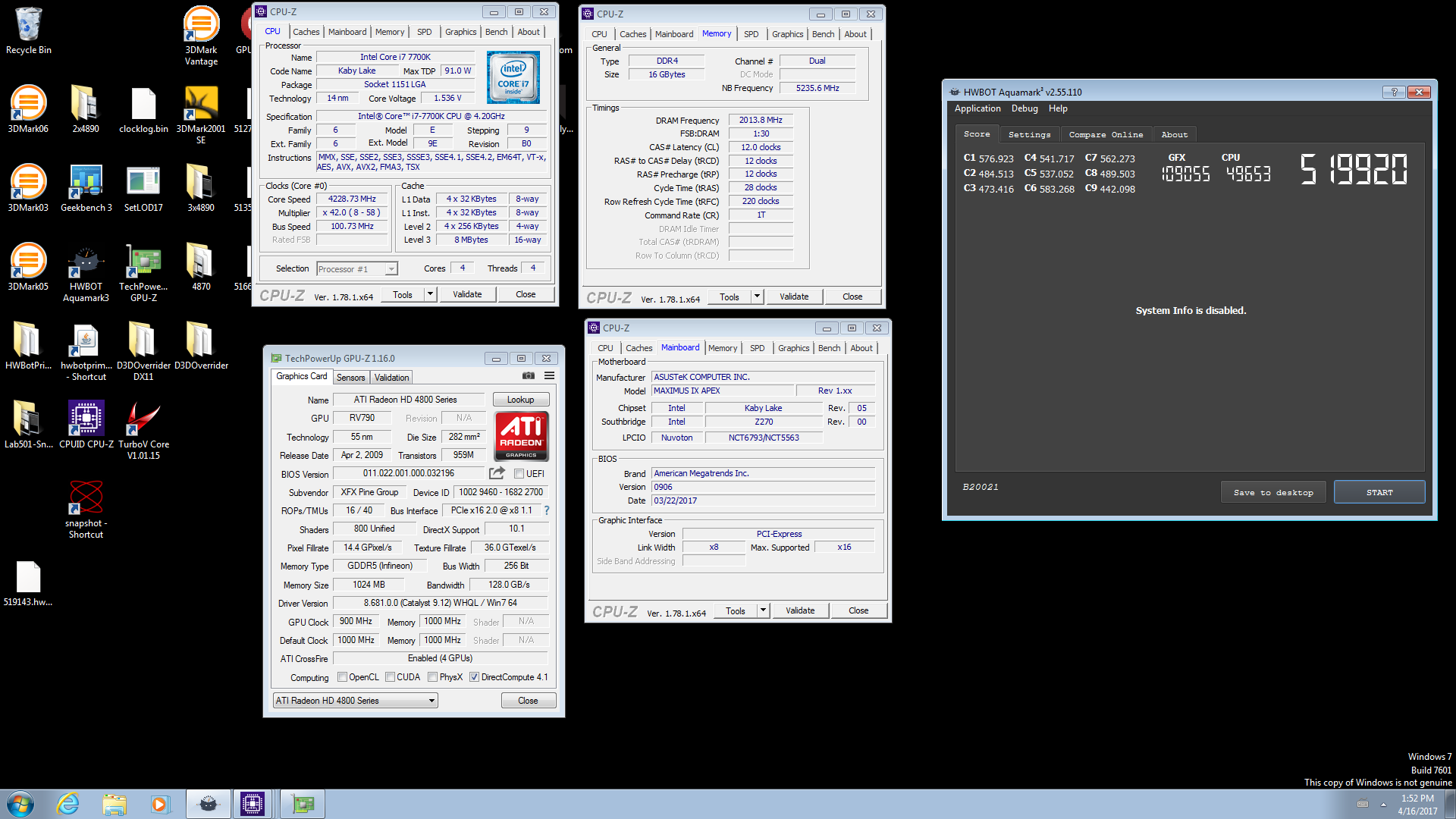Open Validation tab in GPU-Z

[392, 377]
